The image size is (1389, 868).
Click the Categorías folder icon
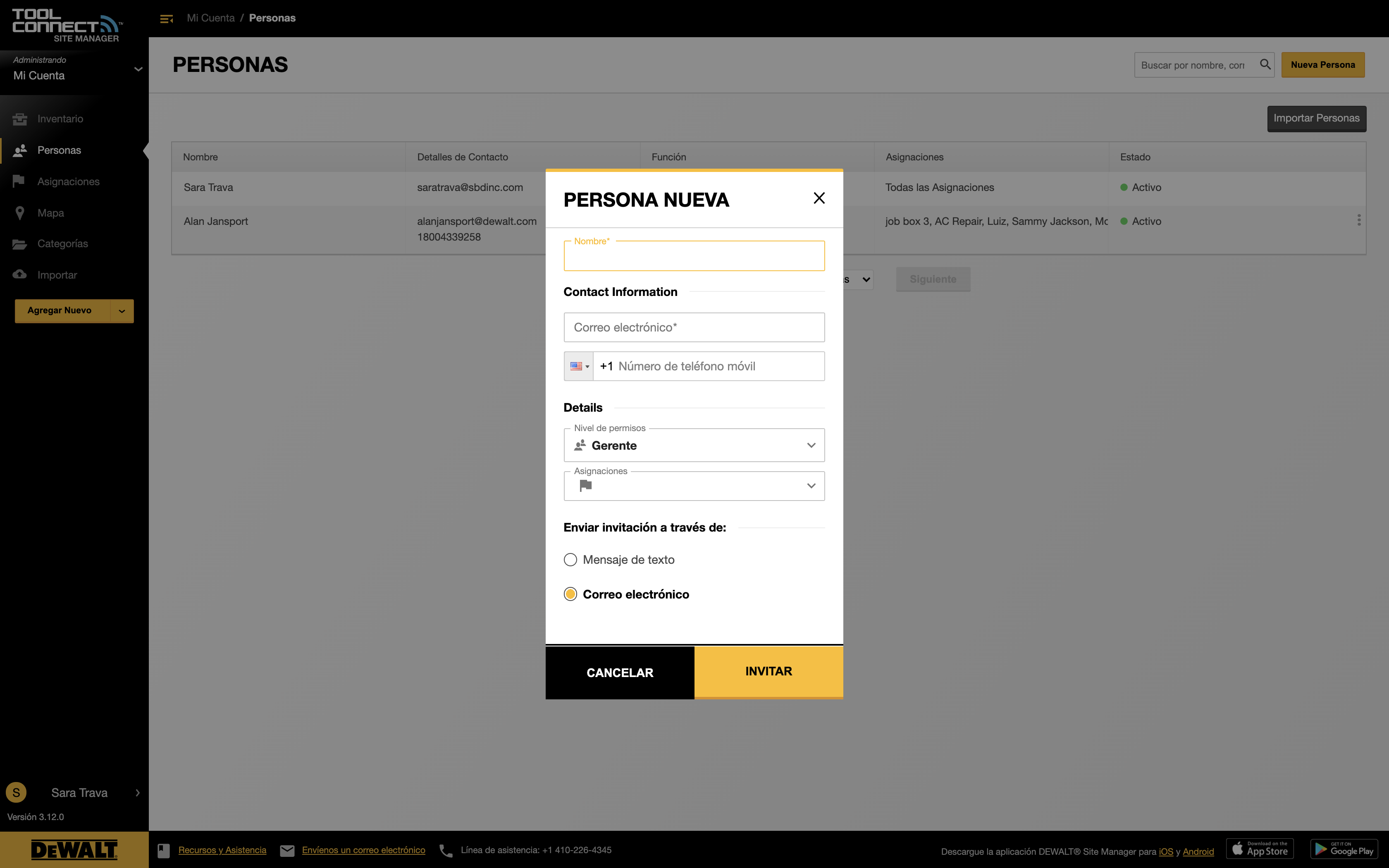[19, 244]
